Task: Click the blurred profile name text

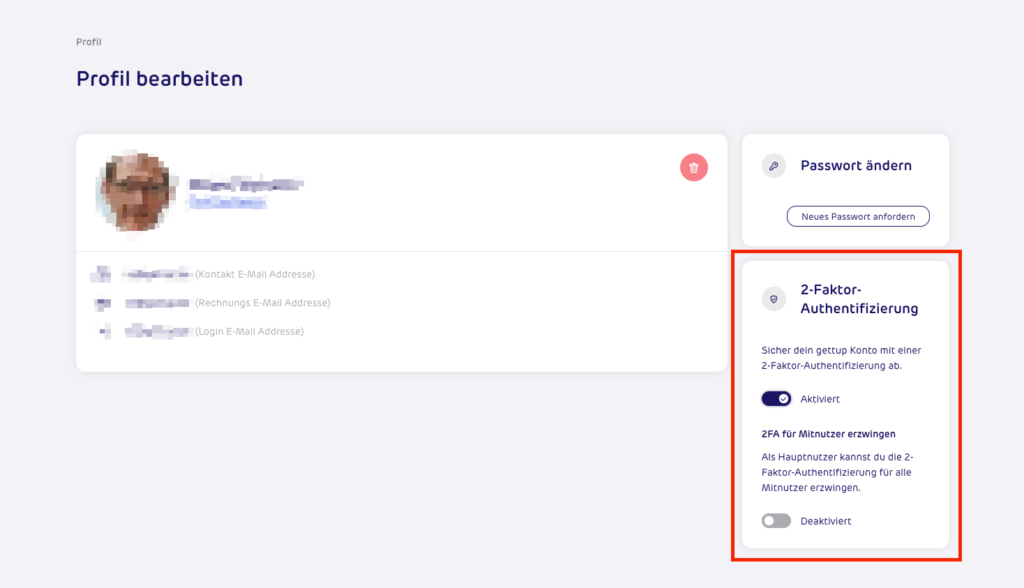Action: [246, 184]
